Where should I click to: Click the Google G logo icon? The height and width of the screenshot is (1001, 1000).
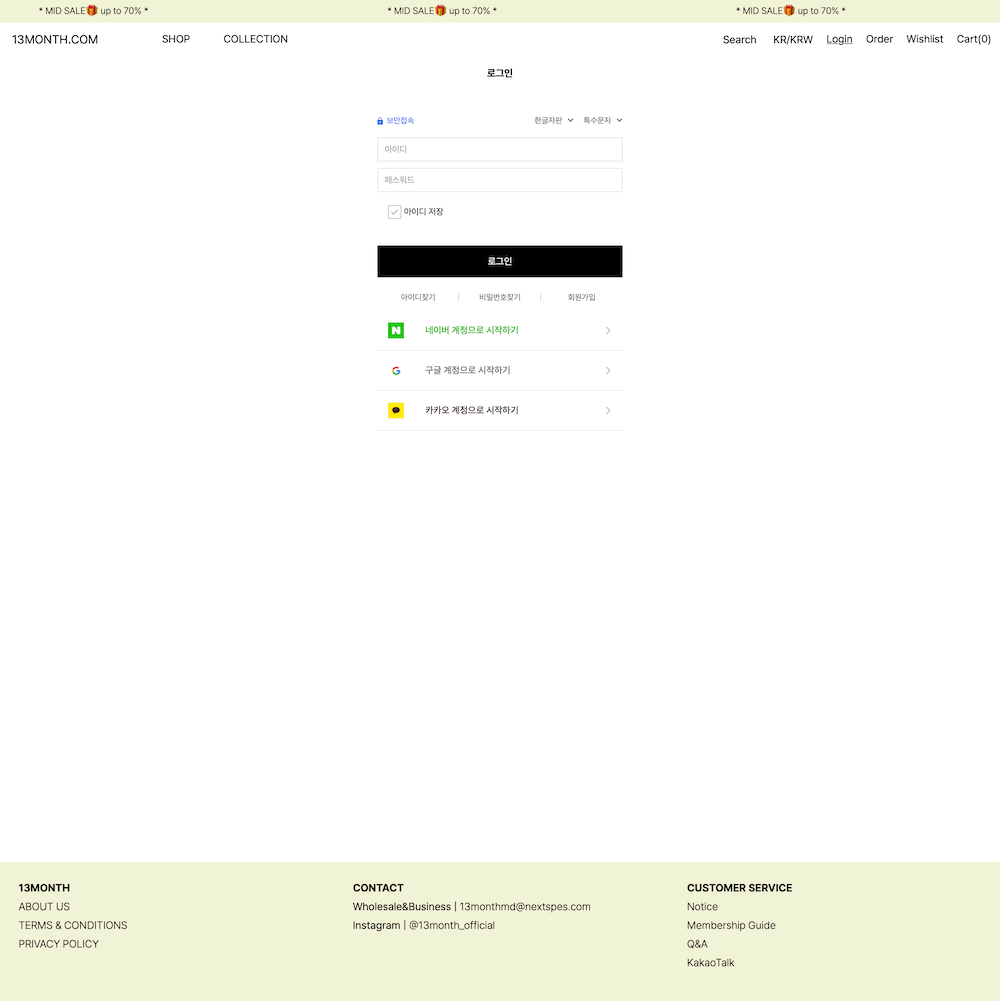point(396,370)
